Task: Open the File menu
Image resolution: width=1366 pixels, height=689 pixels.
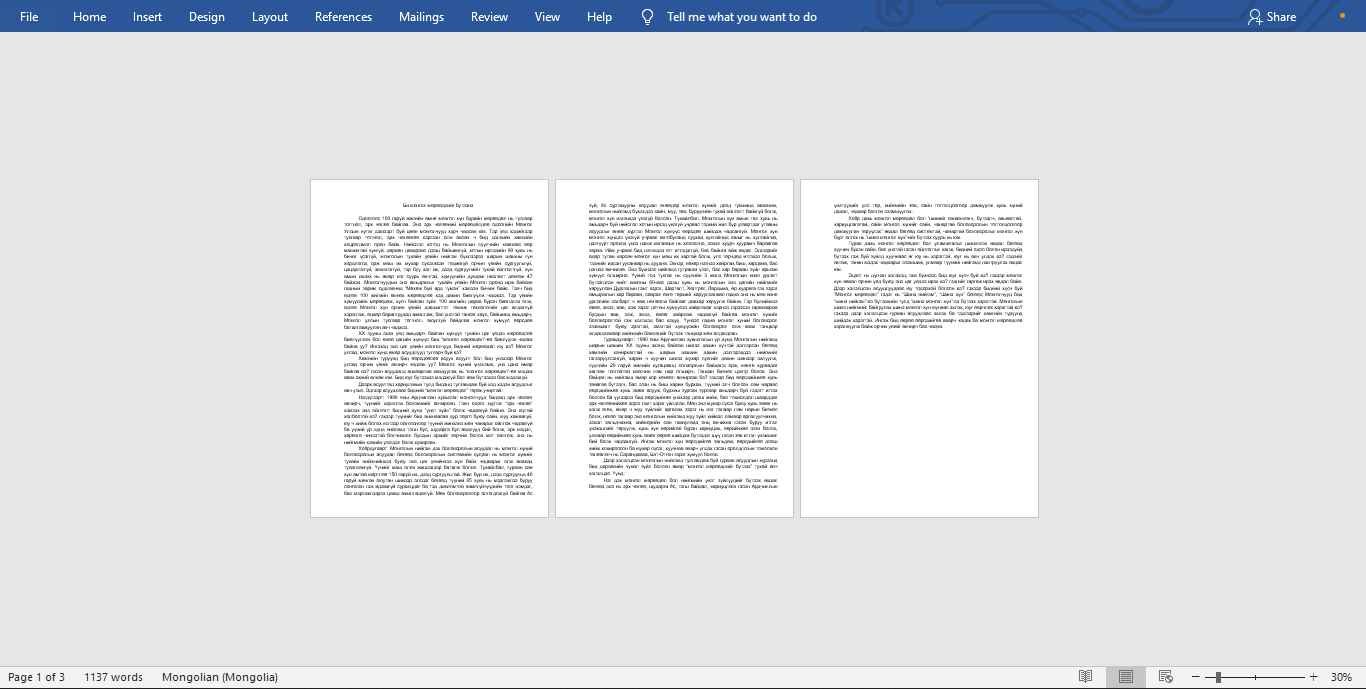Action: pos(29,16)
